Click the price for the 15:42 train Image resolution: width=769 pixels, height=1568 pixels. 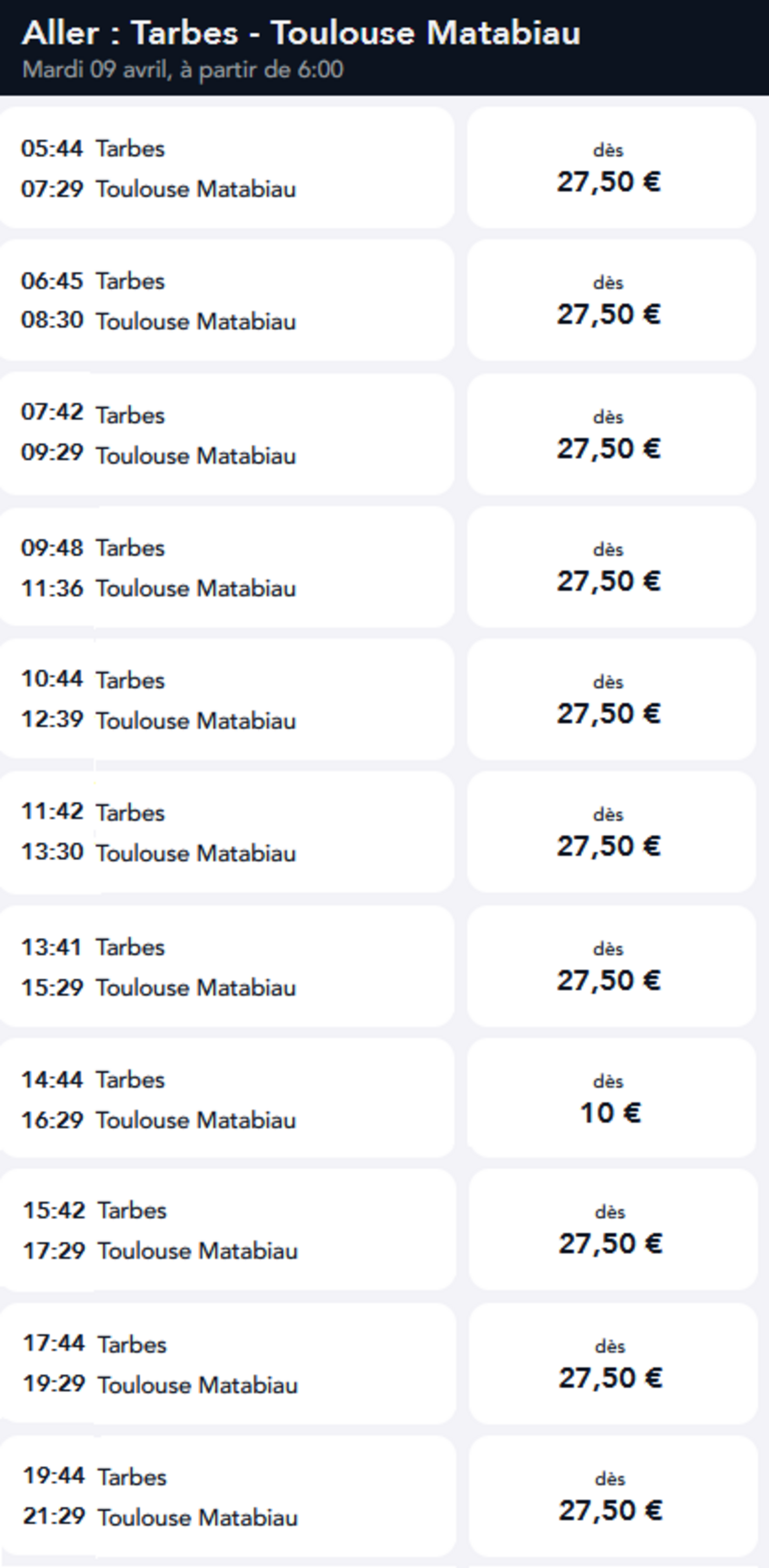(612, 1230)
